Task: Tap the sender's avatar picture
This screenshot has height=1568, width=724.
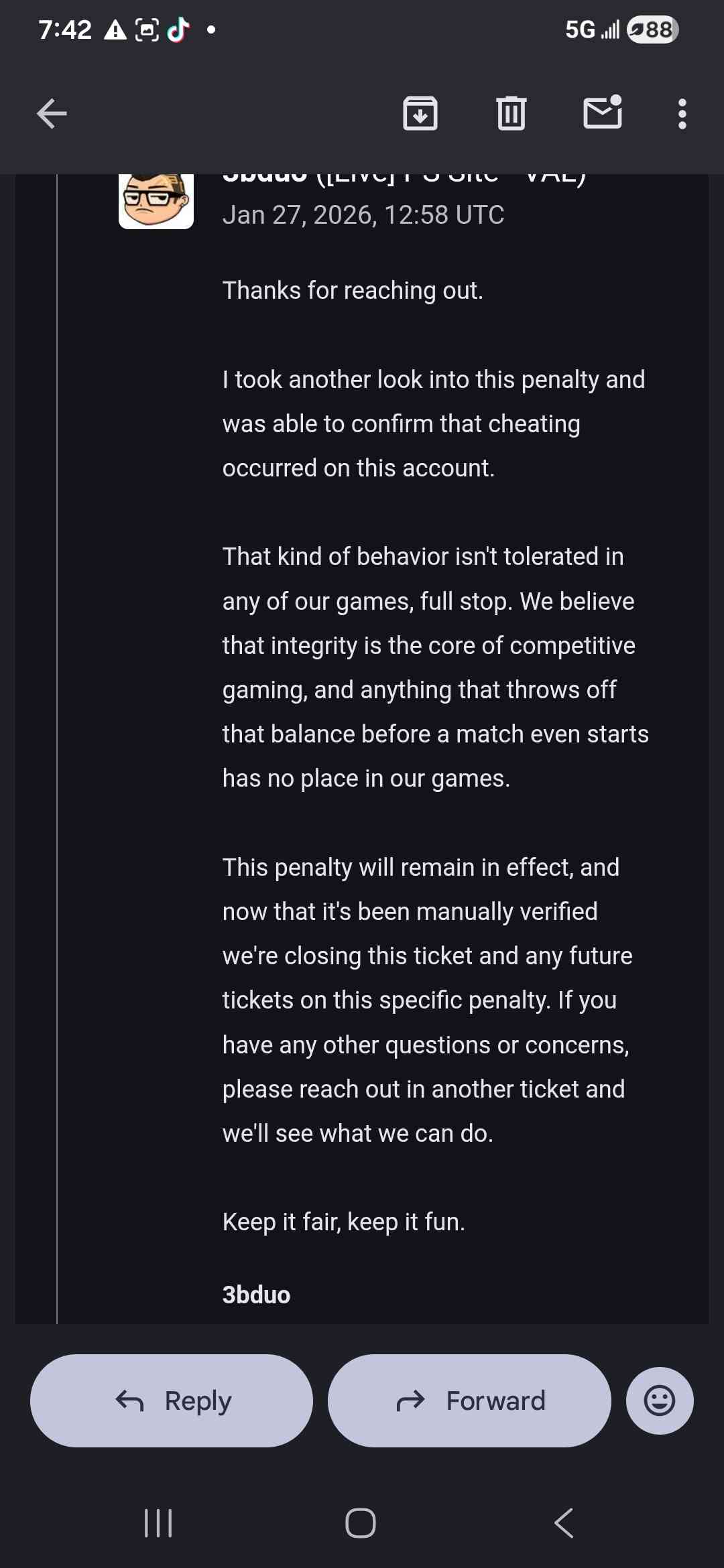Action: (156, 200)
